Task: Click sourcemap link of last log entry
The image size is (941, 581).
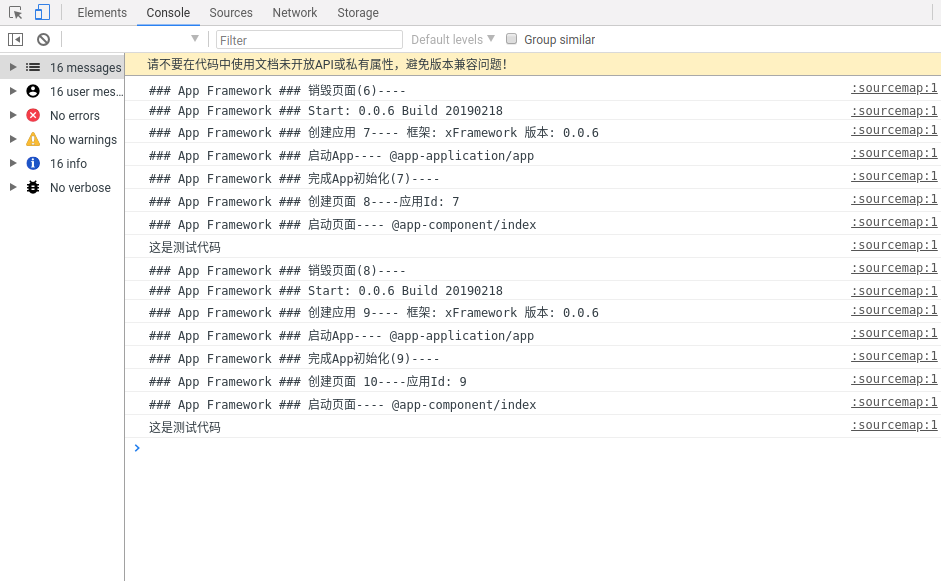Action: pyautogui.click(x=894, y=425)
